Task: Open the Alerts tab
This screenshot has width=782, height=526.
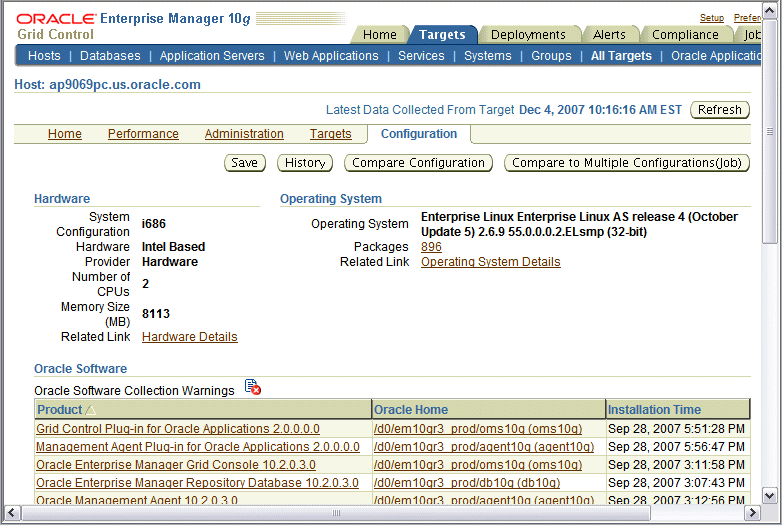Action: click(609, 34)
